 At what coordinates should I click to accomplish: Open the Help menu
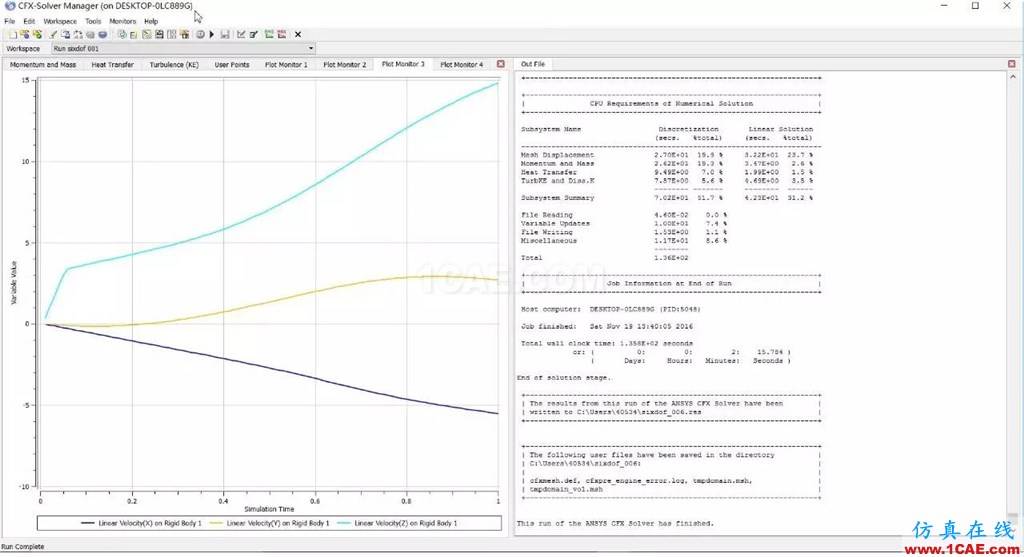pos(151,21)
